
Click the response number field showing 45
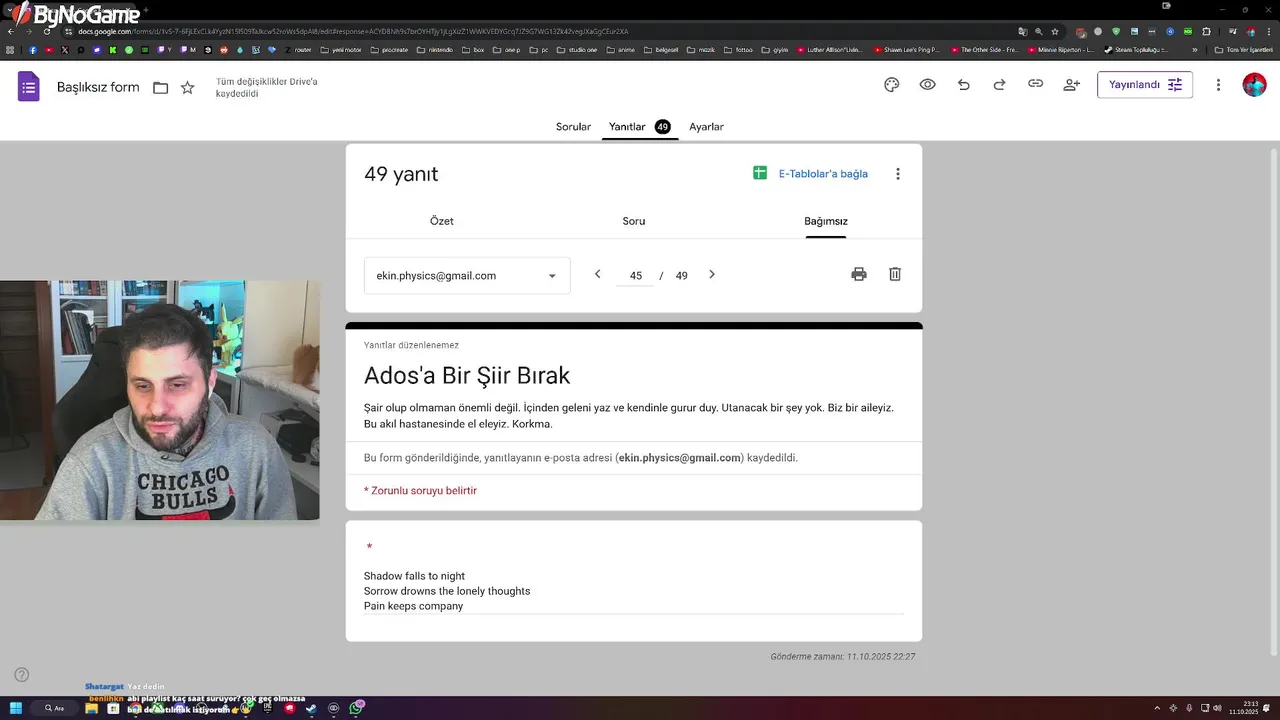[x=636, y=276]
